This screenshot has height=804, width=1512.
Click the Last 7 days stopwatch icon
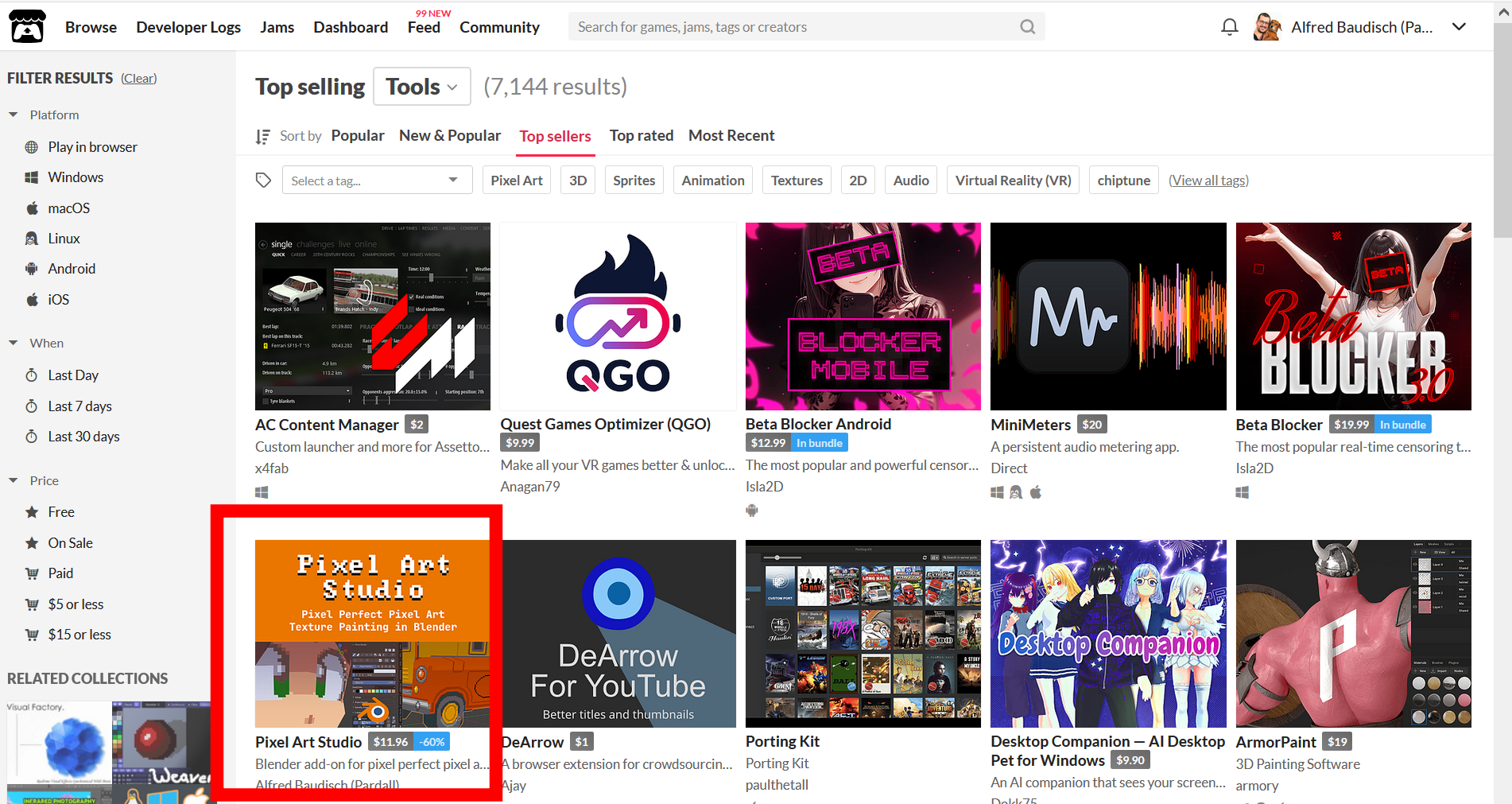tap(32, 406)
